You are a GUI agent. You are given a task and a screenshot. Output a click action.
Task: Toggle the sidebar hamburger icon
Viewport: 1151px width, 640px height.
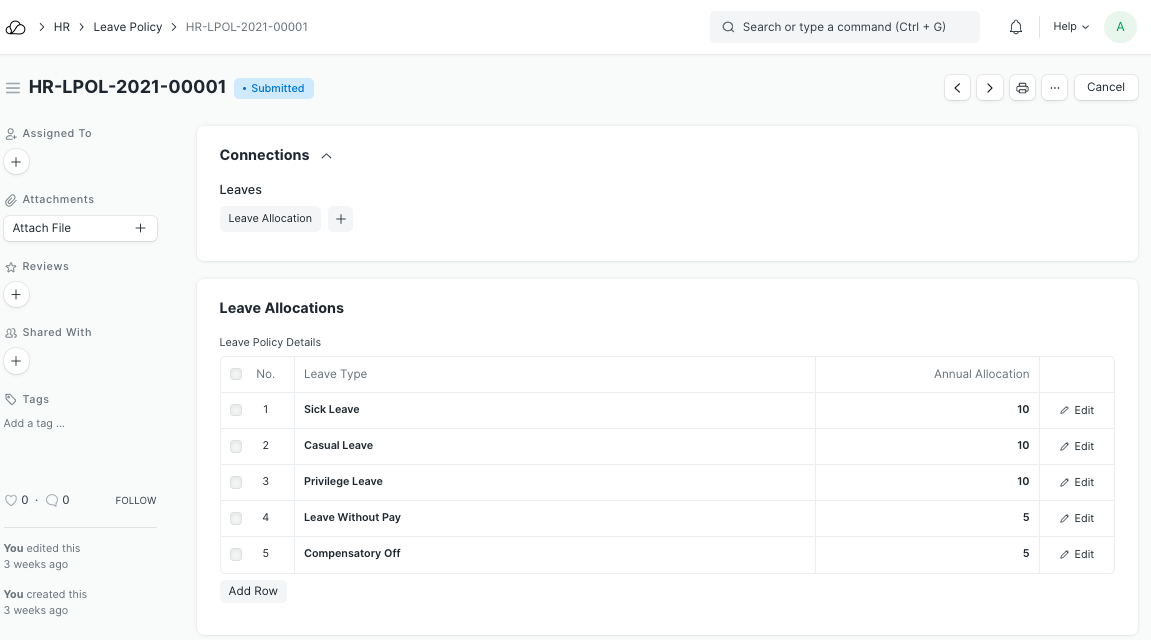click(x=13, y=88)
